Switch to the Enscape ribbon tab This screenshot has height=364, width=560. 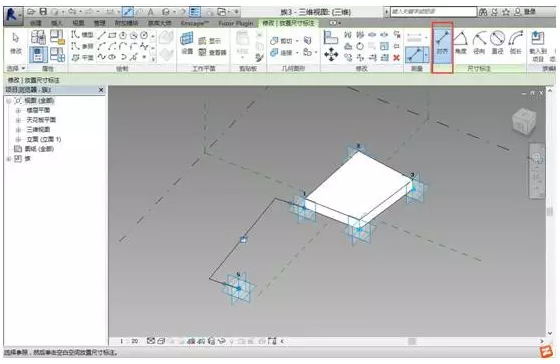point(195,23)
